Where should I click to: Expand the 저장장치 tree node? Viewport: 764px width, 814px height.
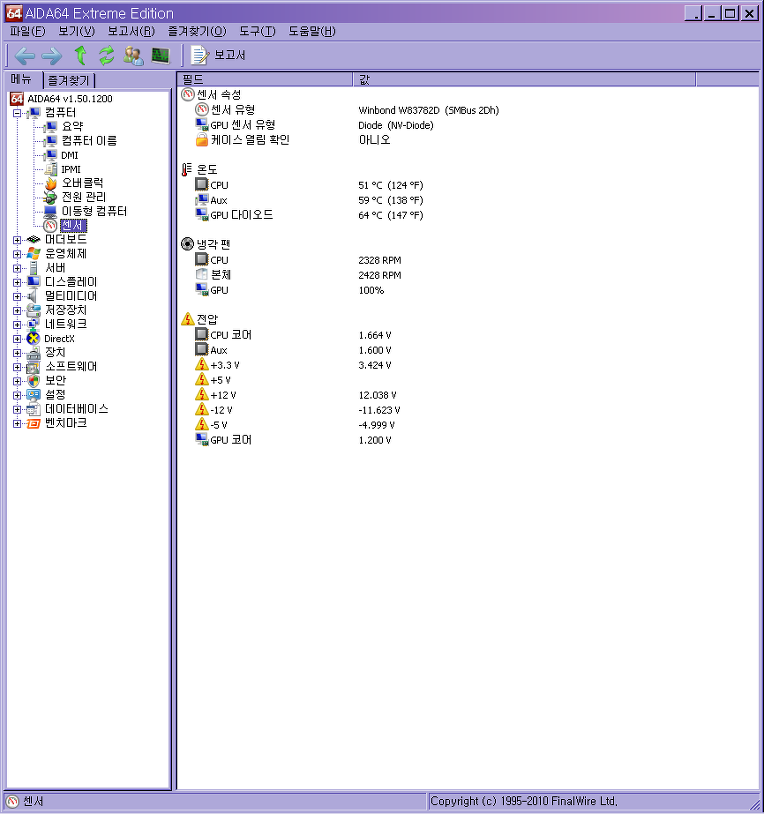pos(17,310)
